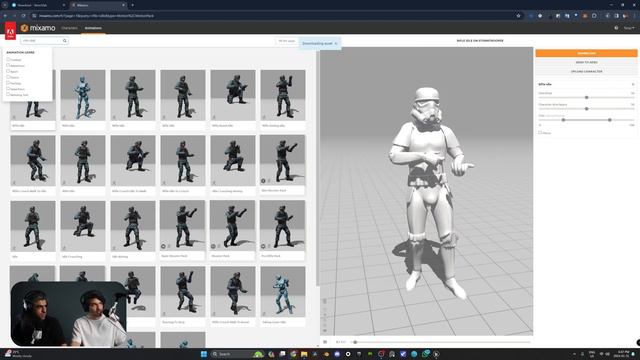Tick the Adventure genre checkbox
640x360 pixels.
(8, 65)
